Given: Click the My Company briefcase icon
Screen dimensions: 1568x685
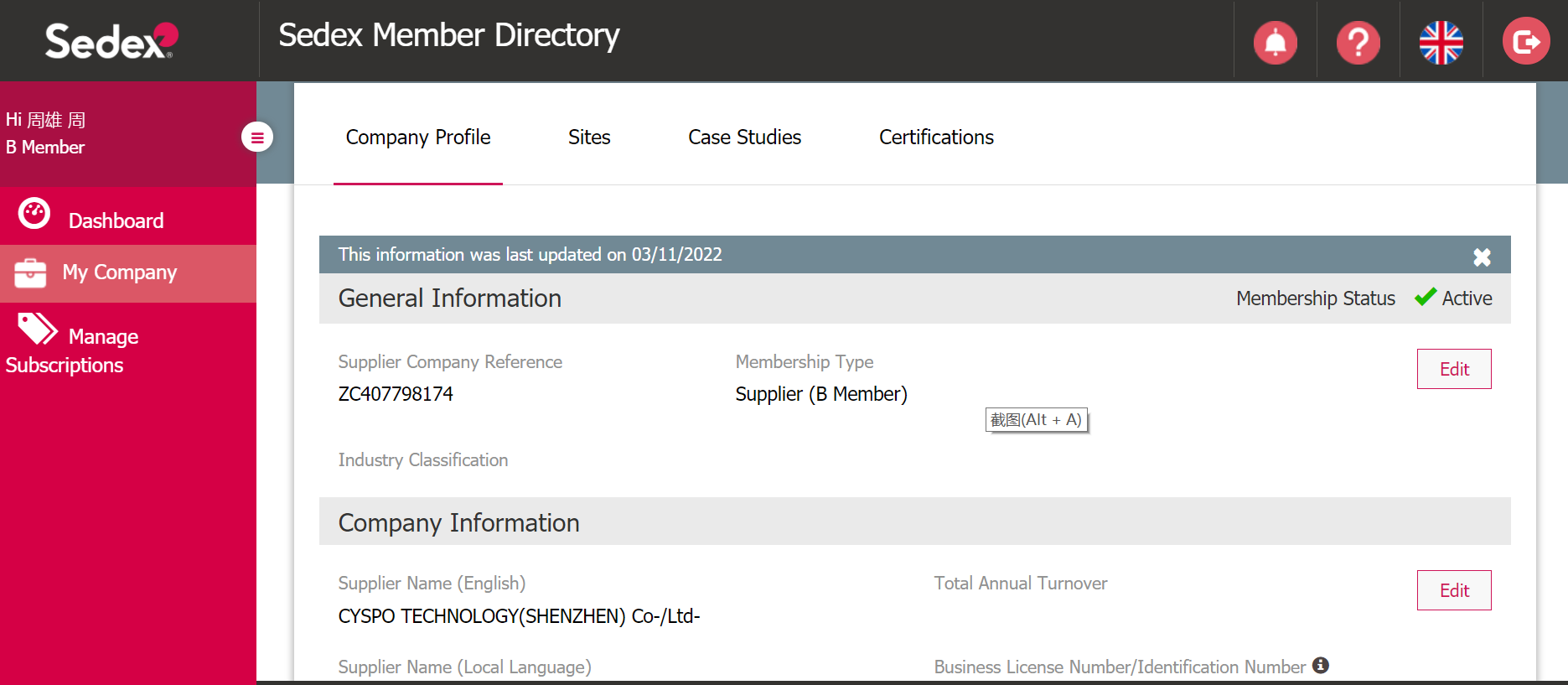Looking at the screenshot, I should 30,272.
